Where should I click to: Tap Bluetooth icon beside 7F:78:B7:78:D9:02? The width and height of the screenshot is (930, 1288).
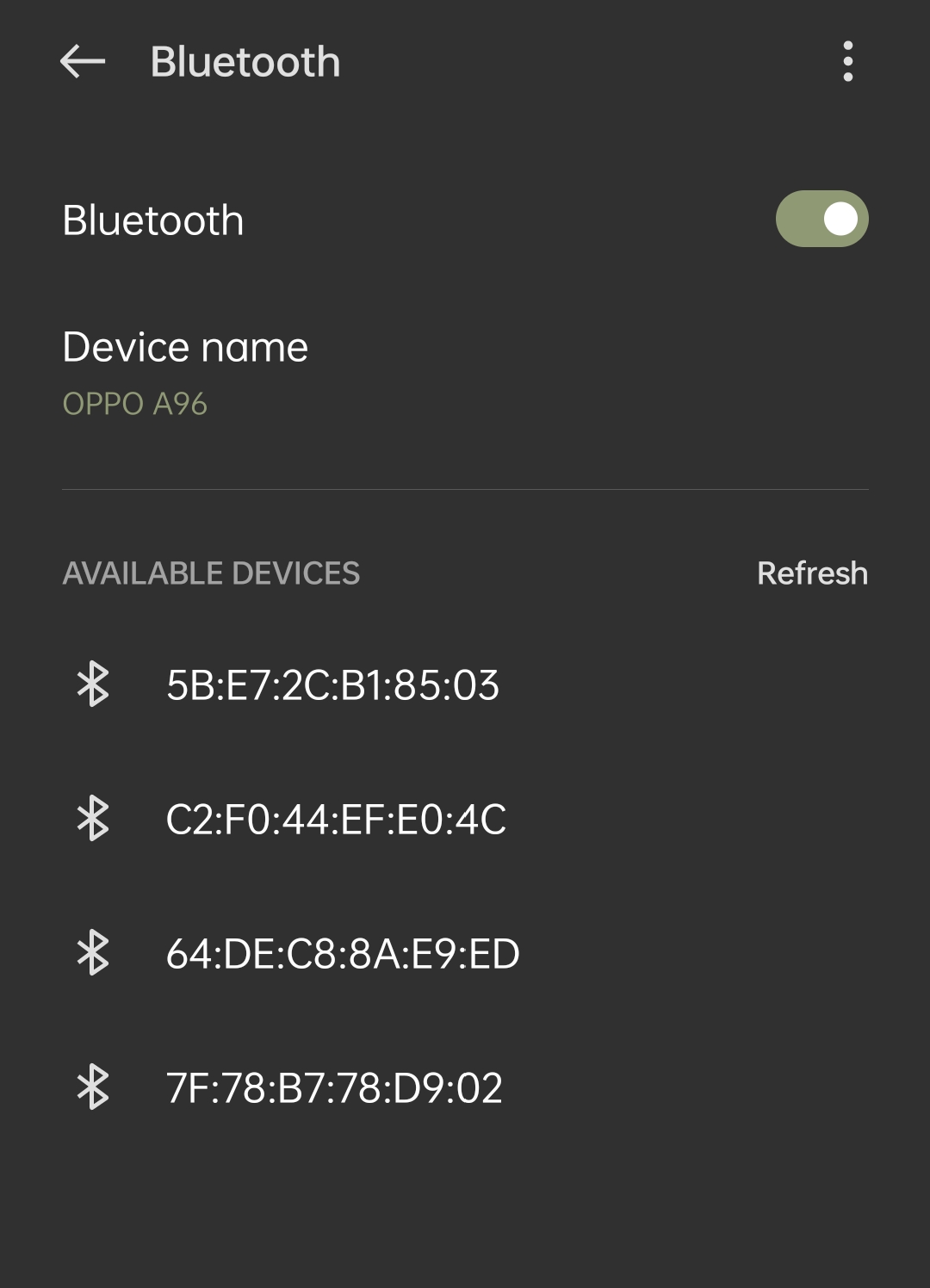(x=93, y=1087)
